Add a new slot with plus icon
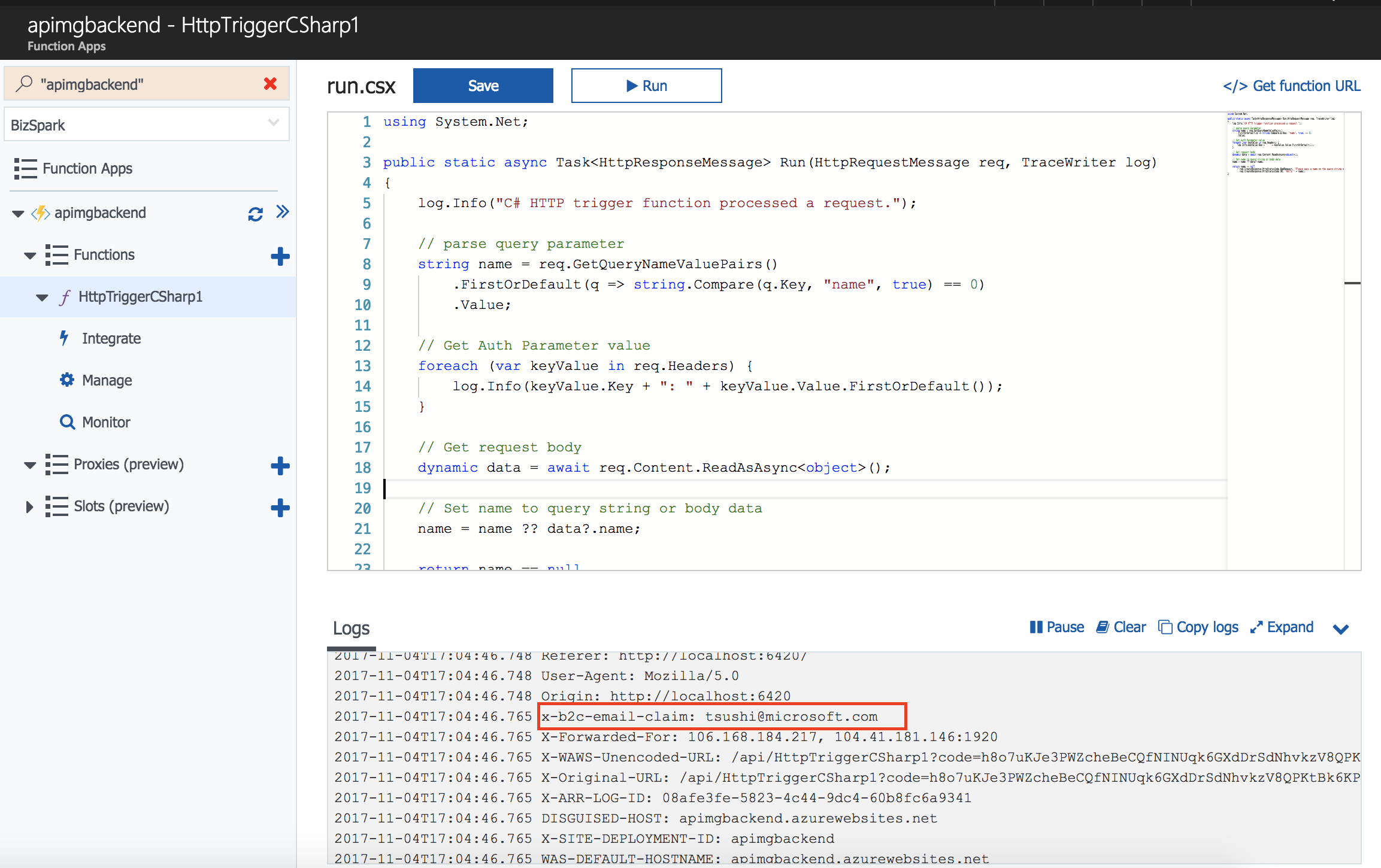The height and width of the screenshot is (868, 1381). tap(280, 508)
